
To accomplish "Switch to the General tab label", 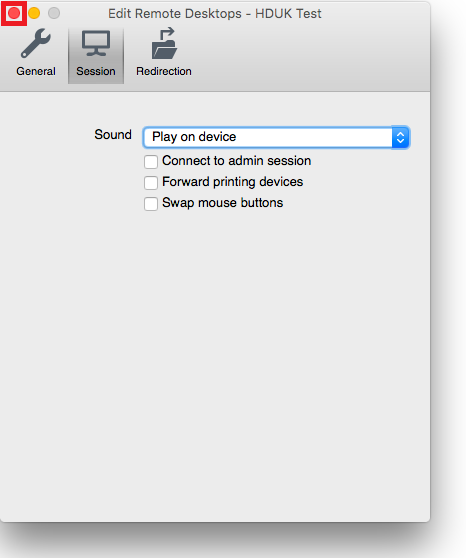I will coord(36,71).
